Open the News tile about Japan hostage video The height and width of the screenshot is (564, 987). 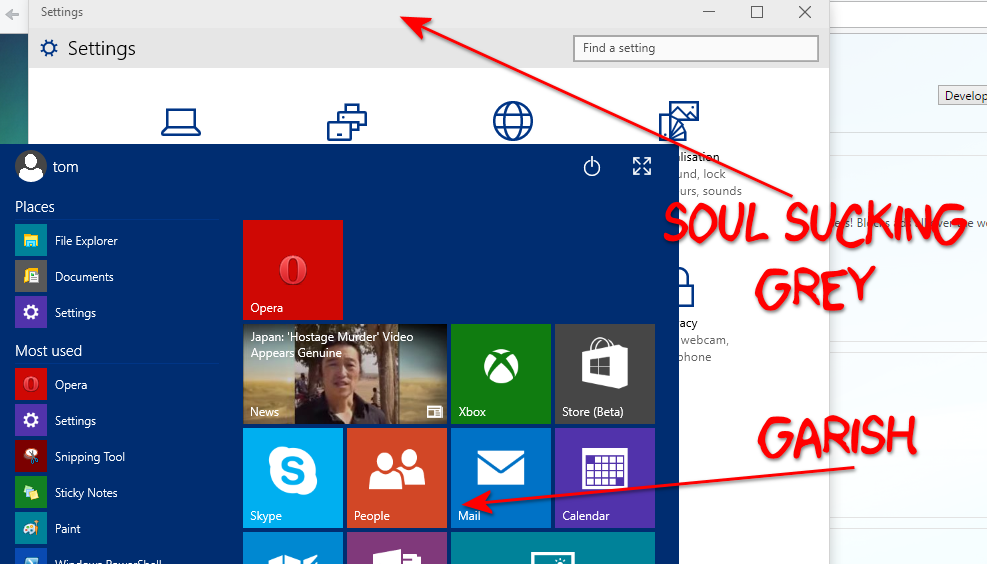tap(344, 373)
